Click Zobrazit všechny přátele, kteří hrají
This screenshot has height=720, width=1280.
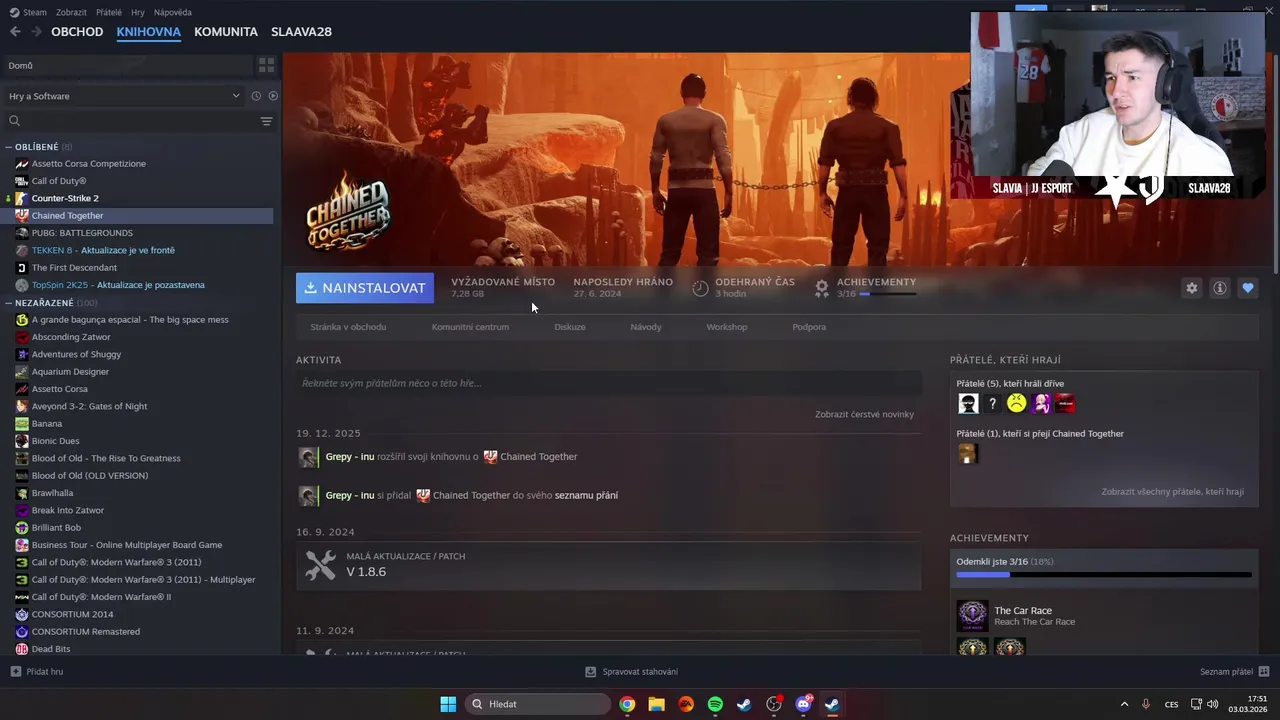1172,492
